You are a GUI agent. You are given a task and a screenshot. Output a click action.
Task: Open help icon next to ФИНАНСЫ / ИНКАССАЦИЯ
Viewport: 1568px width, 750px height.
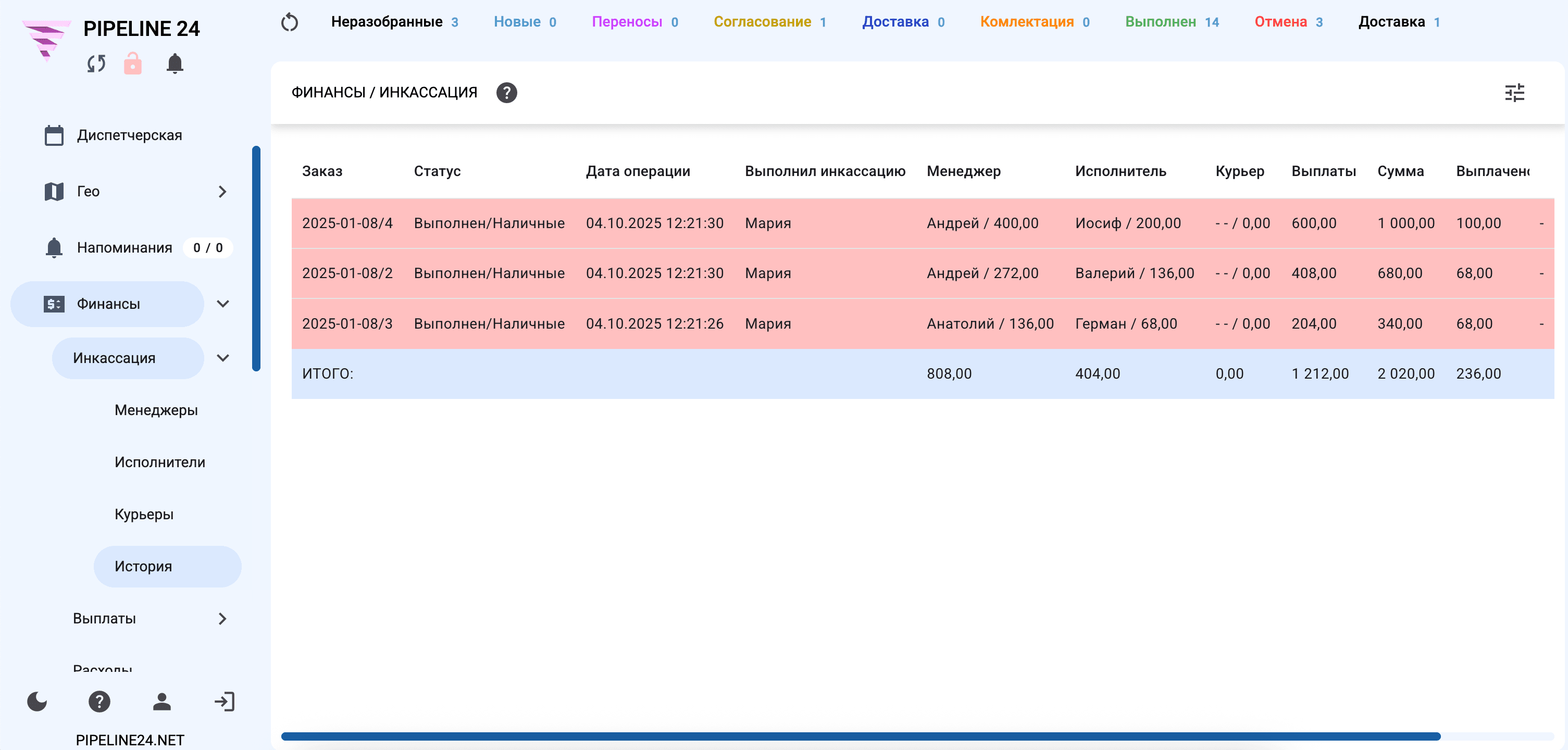[x=506, y=93]
